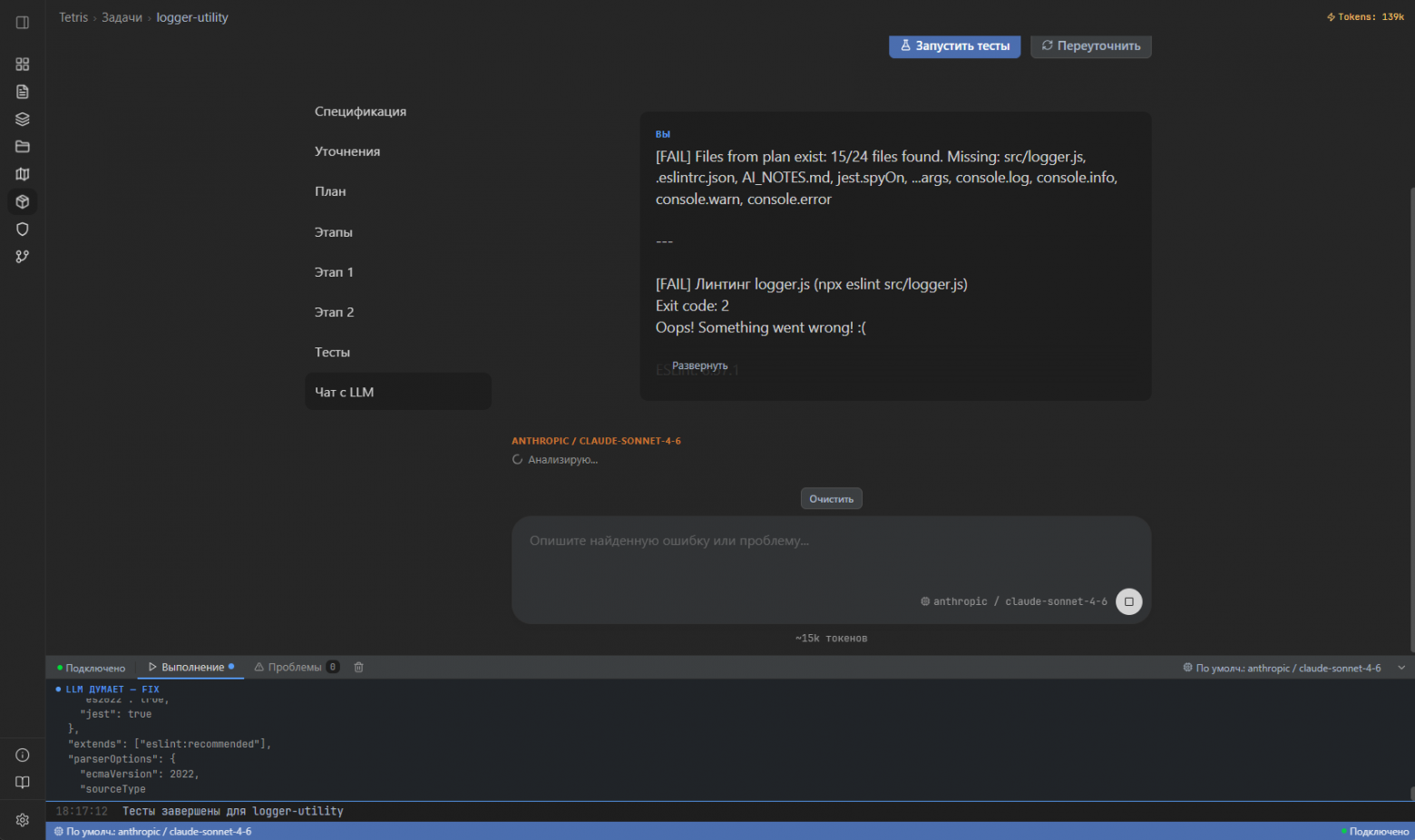The width and height of the screenshot is (1415, 840).
Task: Switch to the Проблемы tab
Action: pyautogui.click(x=296, y=667)
